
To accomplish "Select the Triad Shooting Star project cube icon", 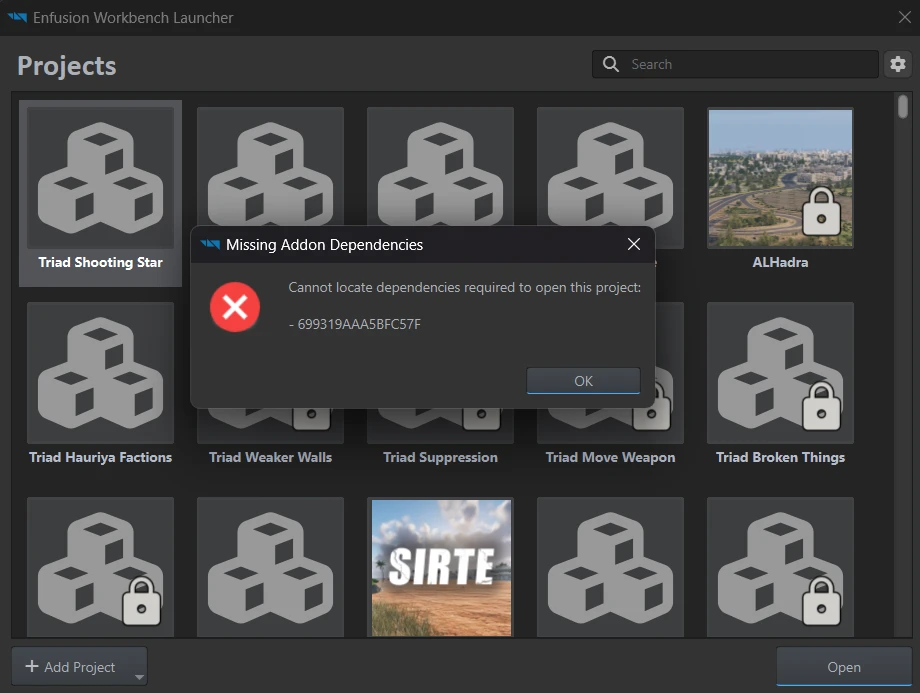I will pyautogui.click(x=100, y=178).
